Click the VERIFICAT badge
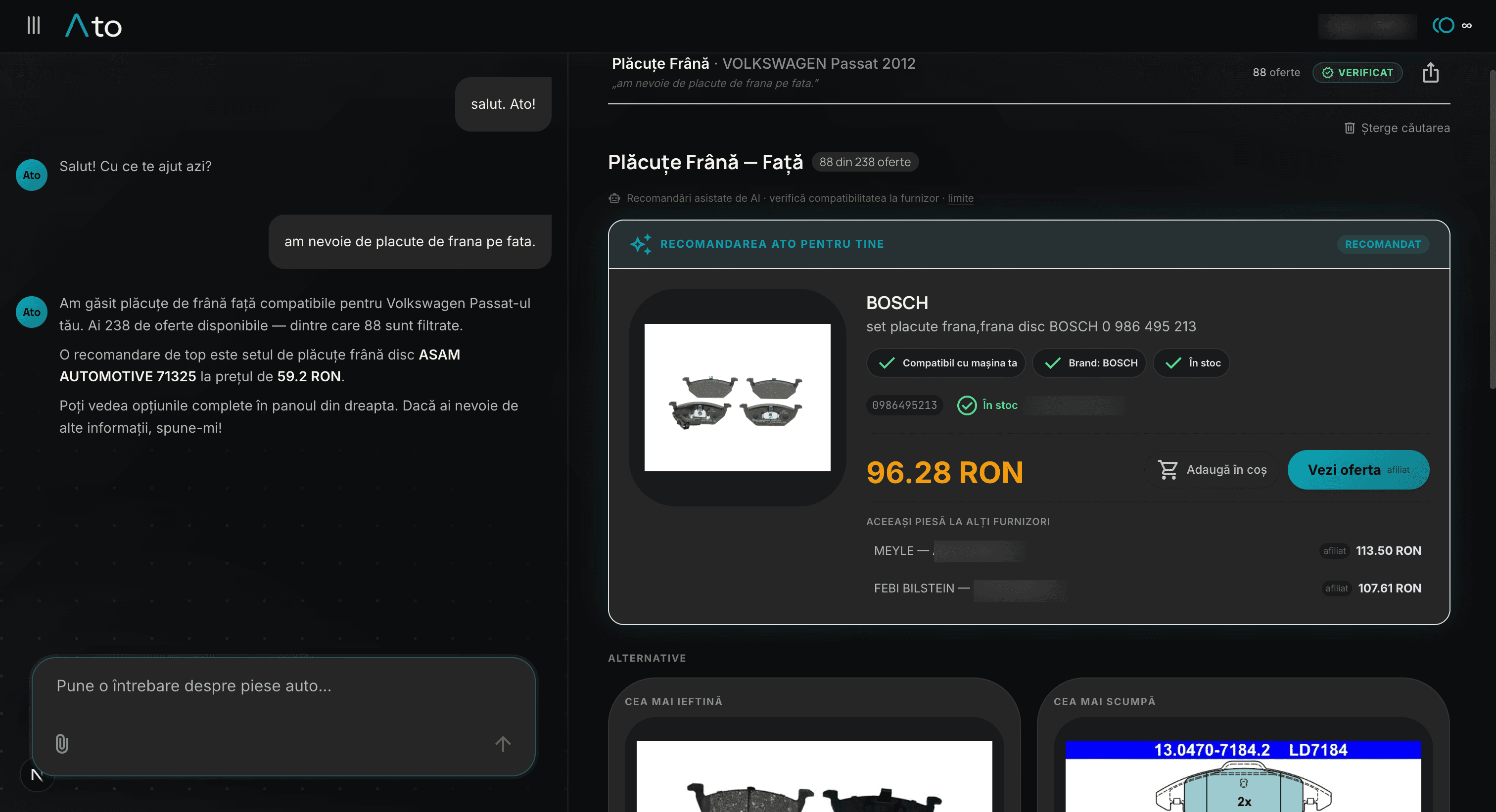The width and height of the screenshot is (1496, 812). coord(1357,73)
